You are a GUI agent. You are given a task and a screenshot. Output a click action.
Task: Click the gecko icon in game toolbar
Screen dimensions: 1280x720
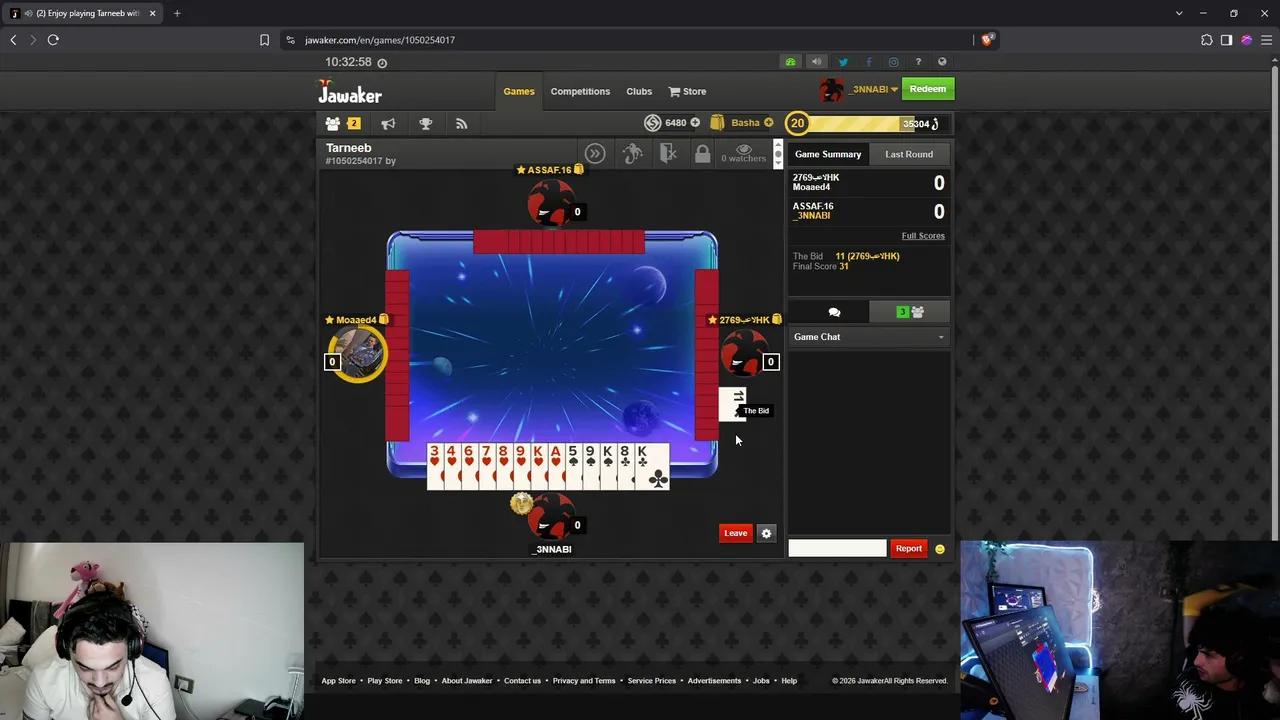coord(632,153)
